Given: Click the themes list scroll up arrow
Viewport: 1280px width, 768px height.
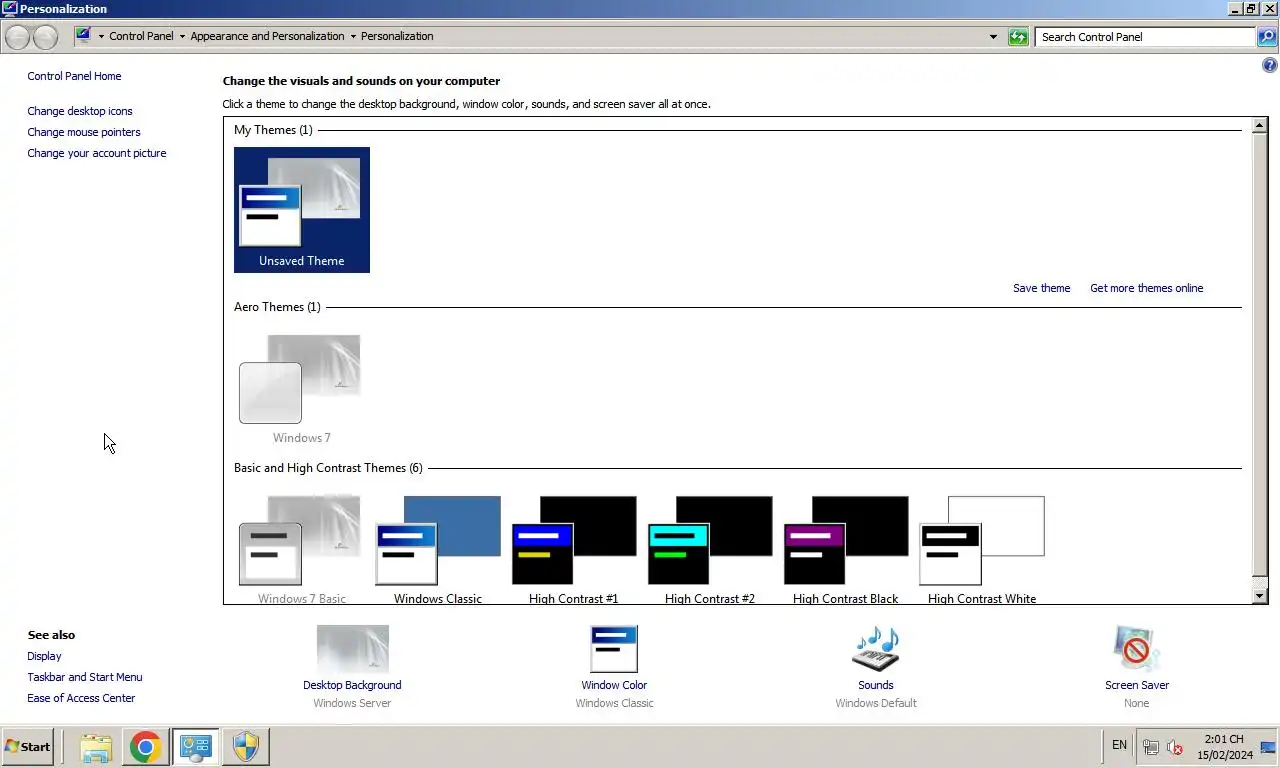Looking at the screenshot, I should click(x=1260, y=126).
